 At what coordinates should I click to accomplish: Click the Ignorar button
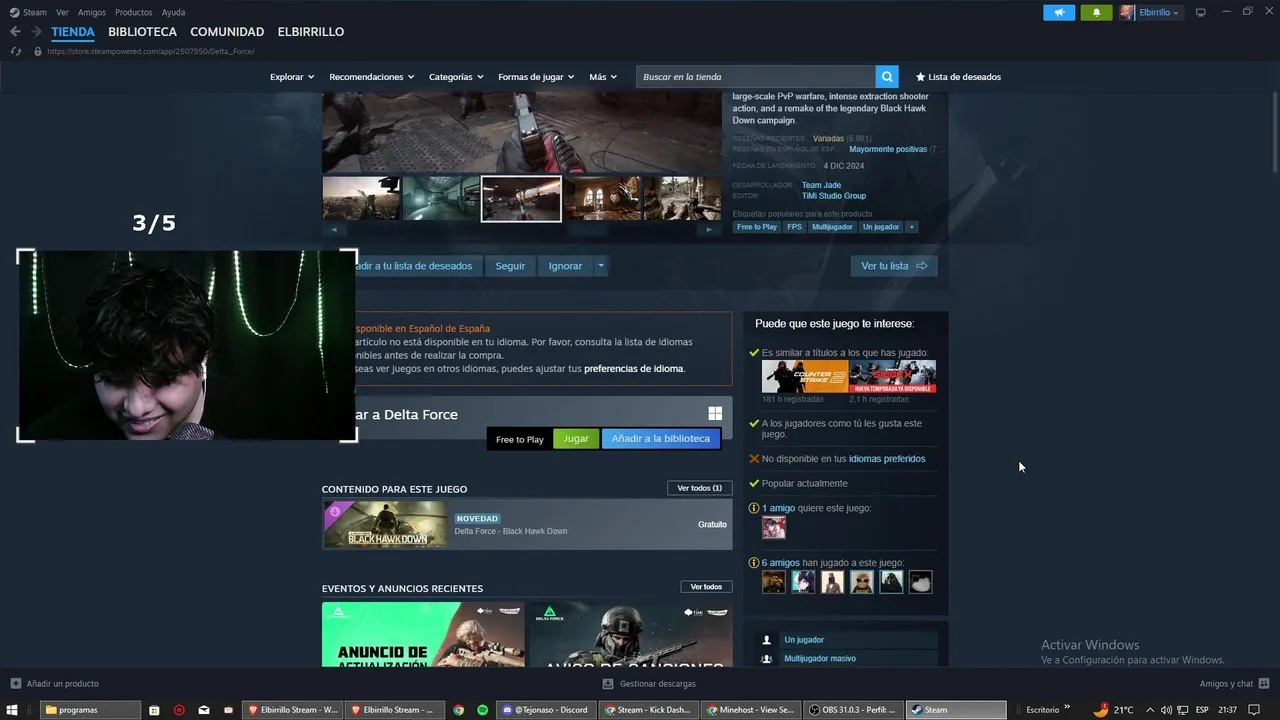click(x=565, y=266)
